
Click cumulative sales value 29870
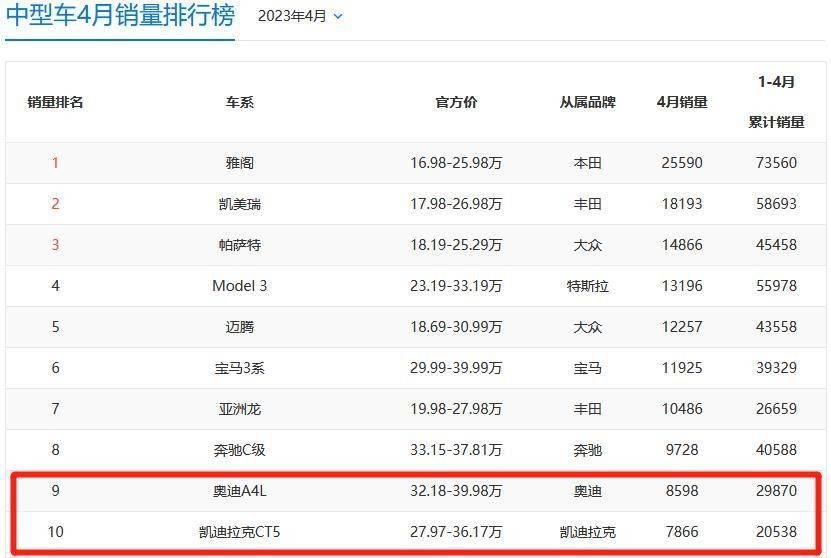tap(776, 491)
